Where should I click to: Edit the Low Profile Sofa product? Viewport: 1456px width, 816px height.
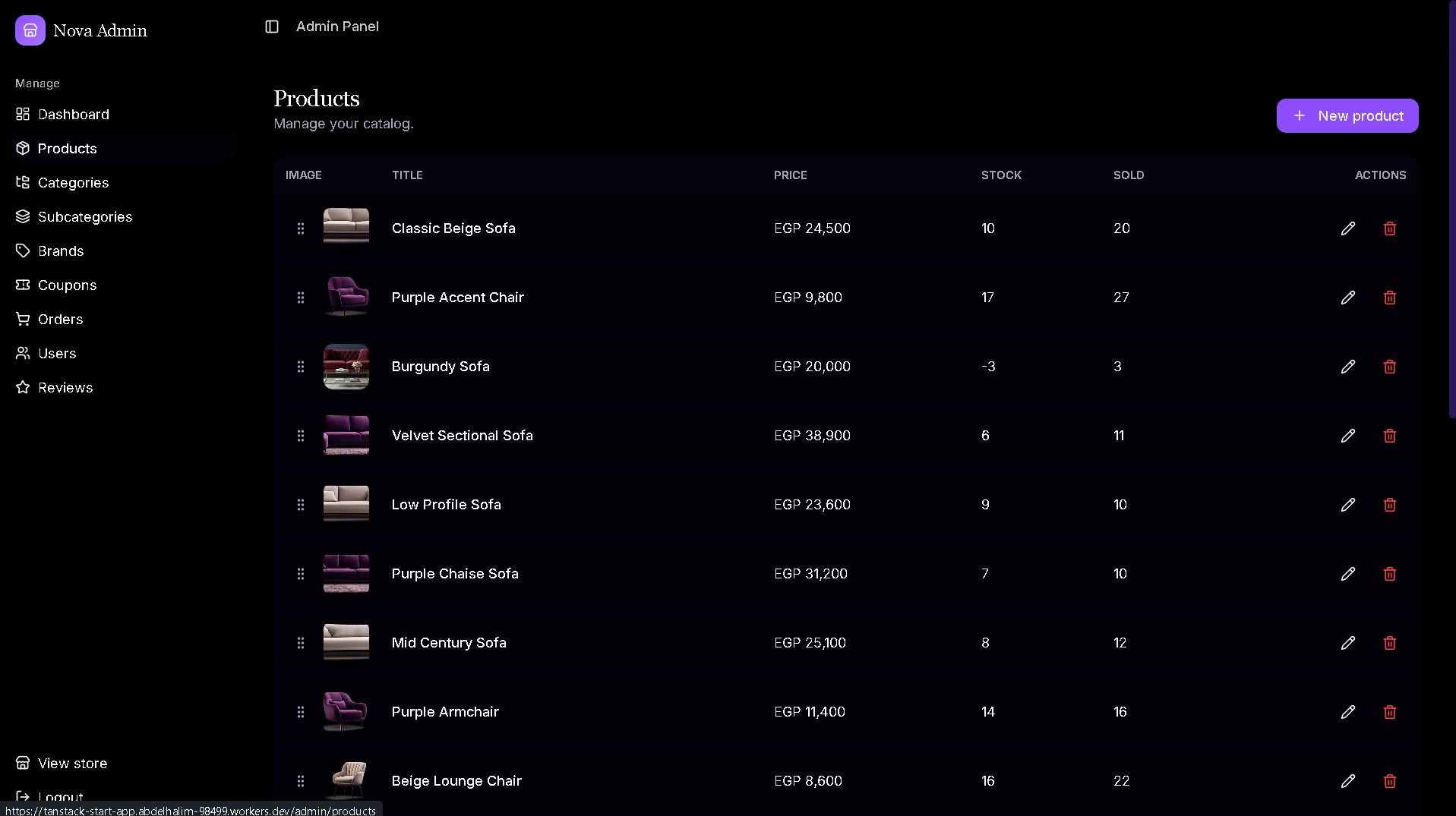(x=1348, y=505)
